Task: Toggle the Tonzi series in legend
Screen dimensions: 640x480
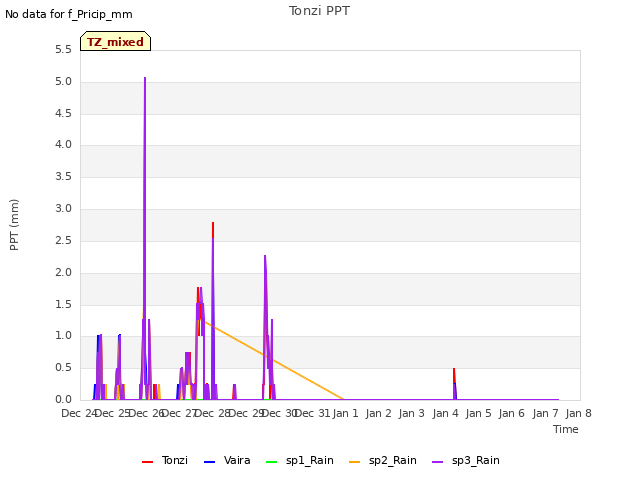Action: click(x=165, y=460)
